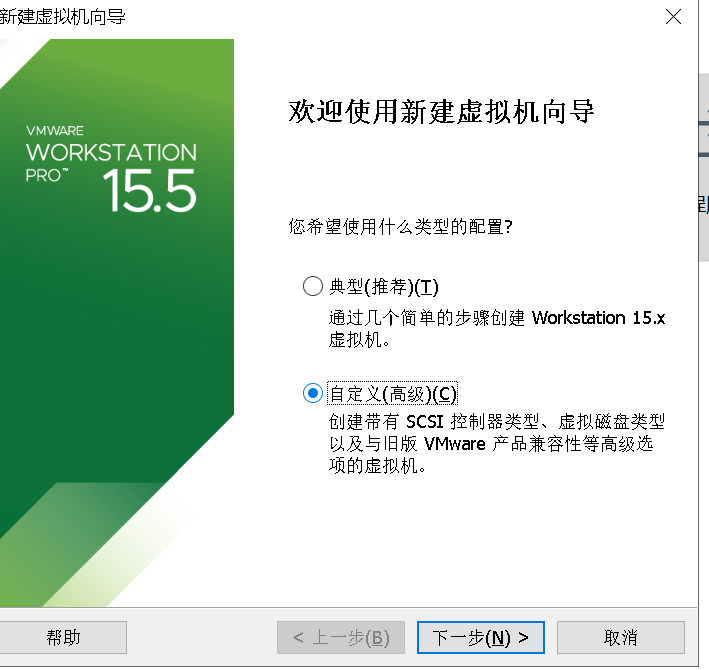Screen dimensions: 709x670
Task: Click the 您希望使用什么类型的配置 question text
Action: pos(401,226)
